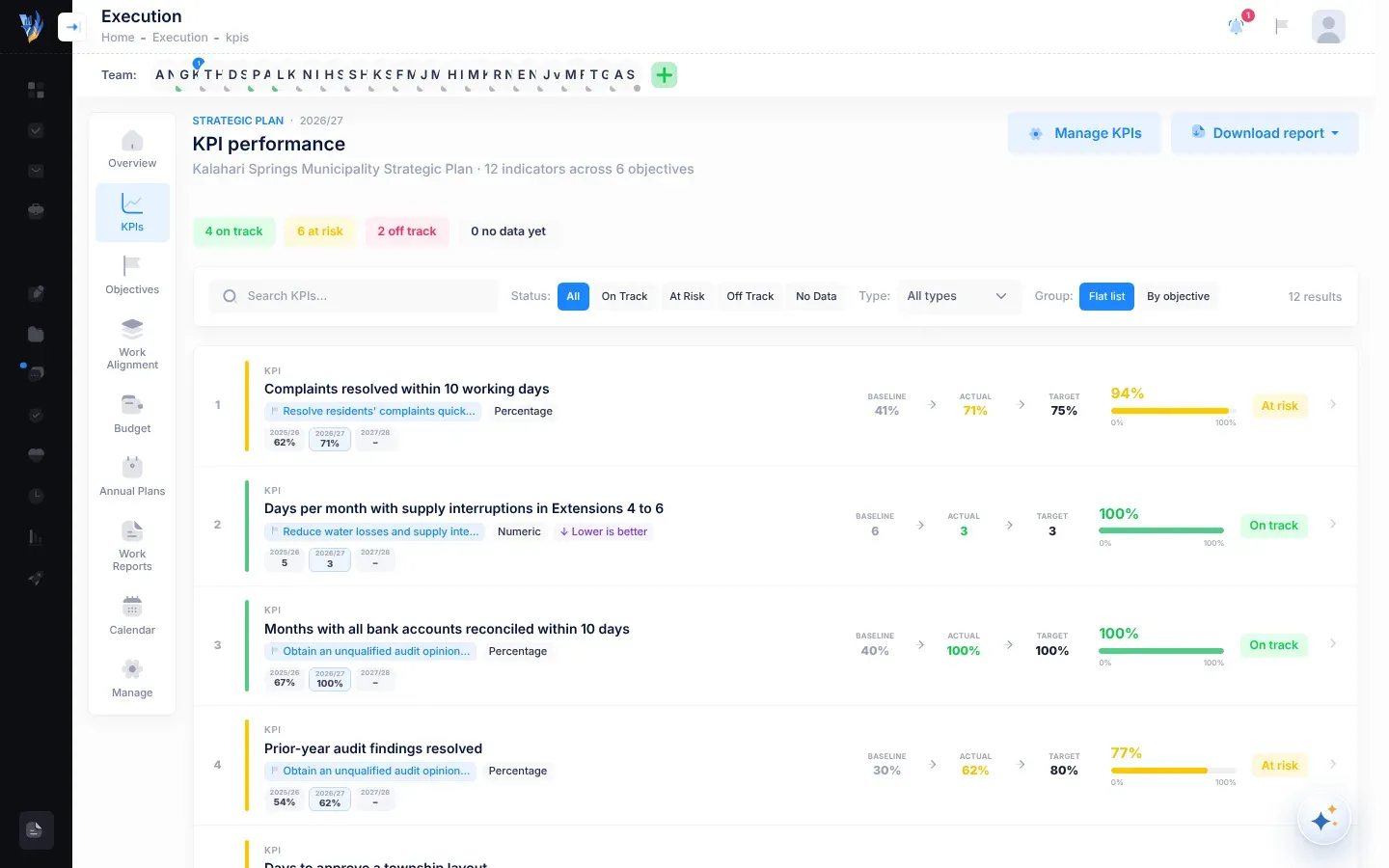The height and width of the screenshot is (868, 1389).
Task: Go to the Objectives section
Action: [132, 276]
